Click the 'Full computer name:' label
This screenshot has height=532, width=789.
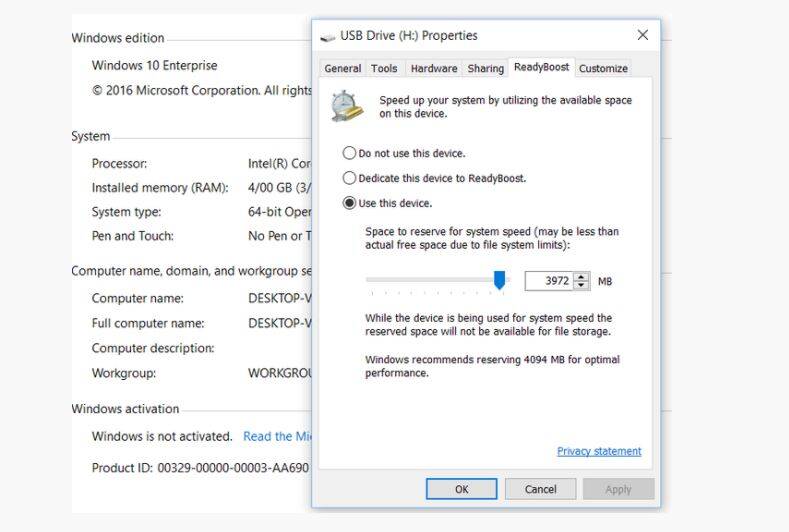pyautogui.click(x=148, y=323)
